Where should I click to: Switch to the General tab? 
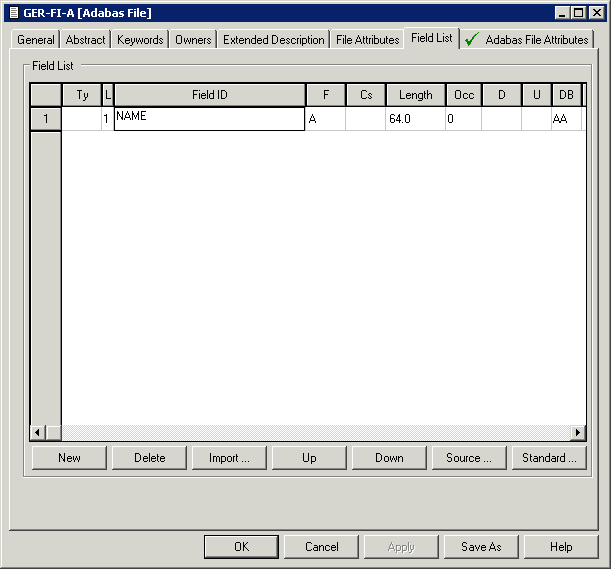36,40
